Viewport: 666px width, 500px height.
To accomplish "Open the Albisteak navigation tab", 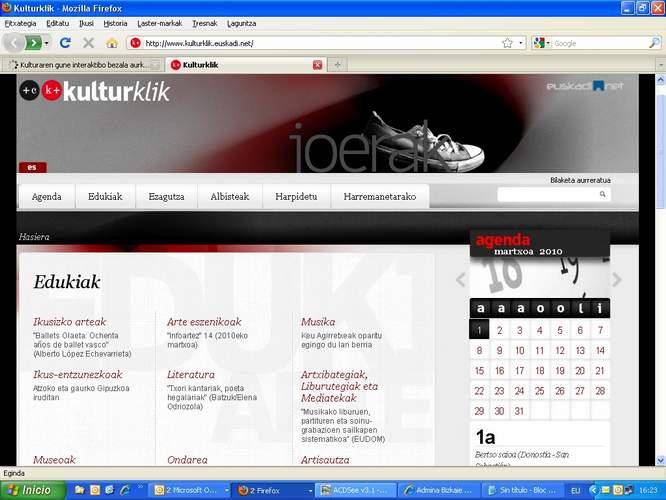I will pyautogui.click(x=230, y=196).
